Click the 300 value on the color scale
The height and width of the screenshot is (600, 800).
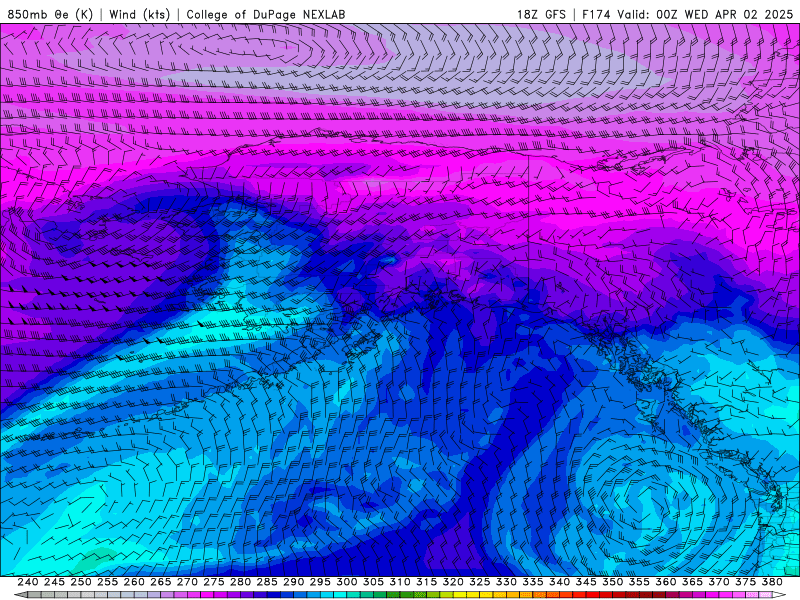(346, 582)
